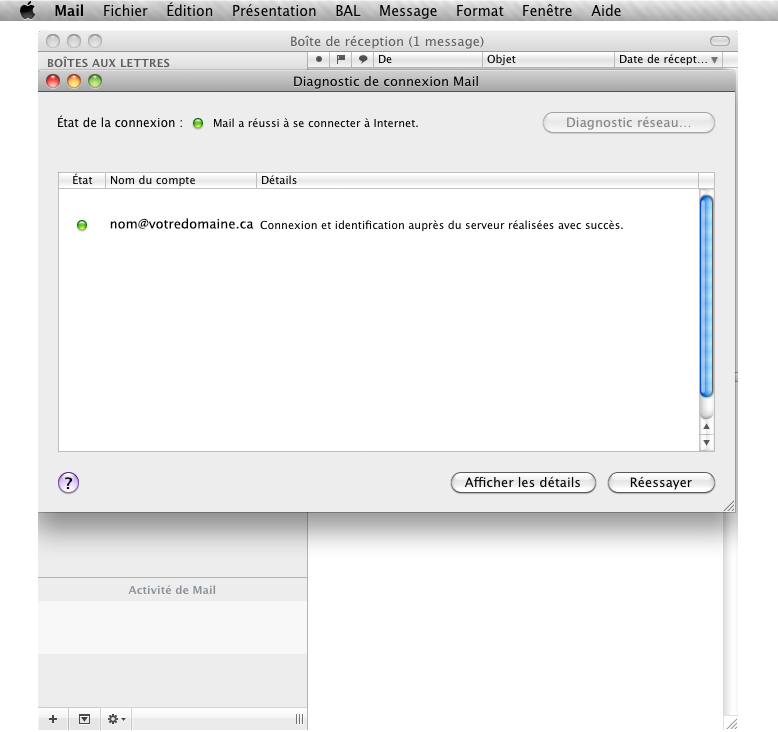This screenshot has height=732, width=778.
Task: Open the Présentation menu
Action: click(x=274, y=11)
